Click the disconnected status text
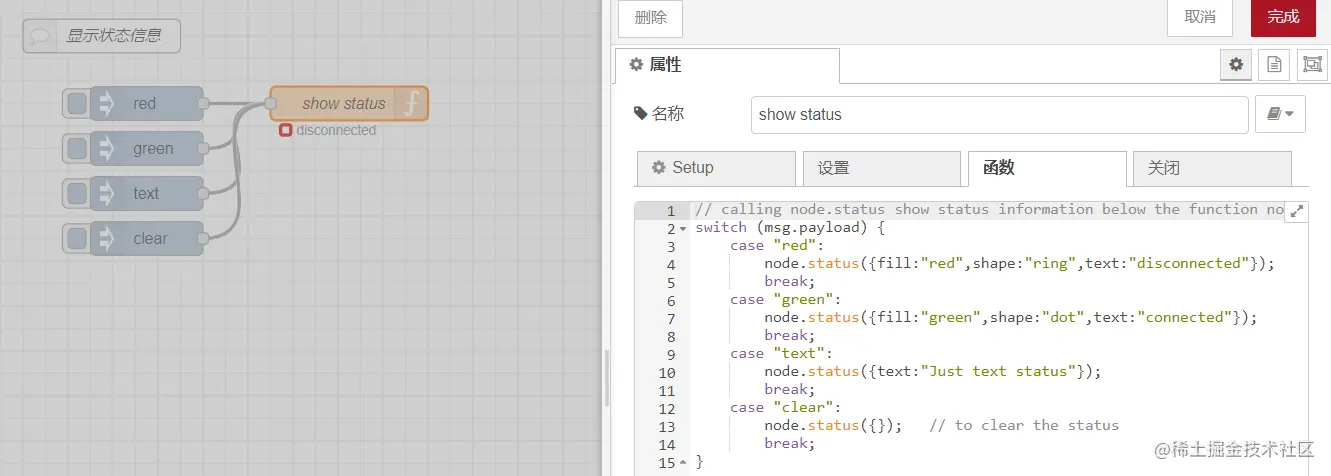Screen dimensions: 1331x476 tap(336, 130)
